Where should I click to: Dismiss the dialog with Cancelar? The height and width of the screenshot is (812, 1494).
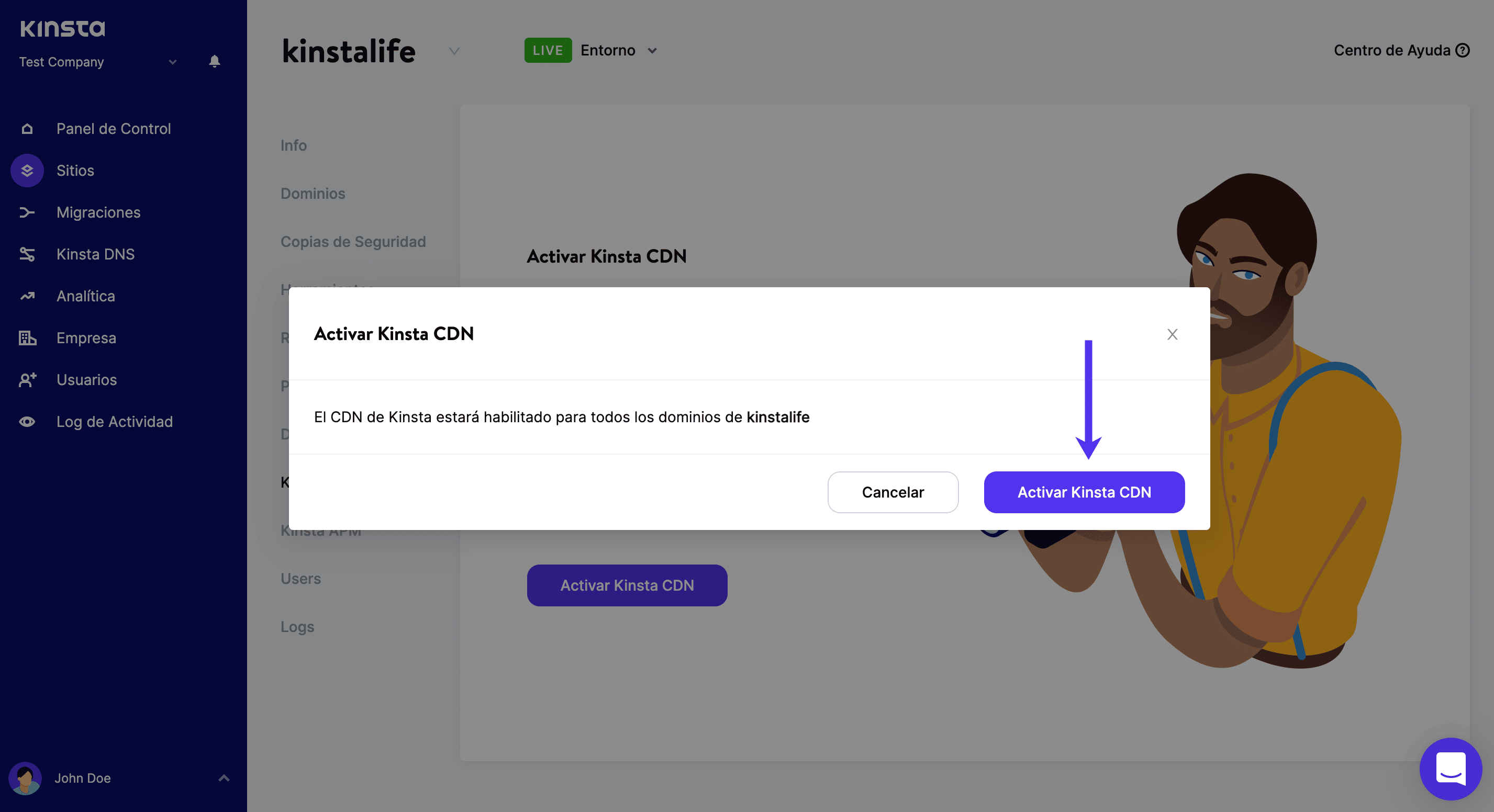(x=893, y=492)
